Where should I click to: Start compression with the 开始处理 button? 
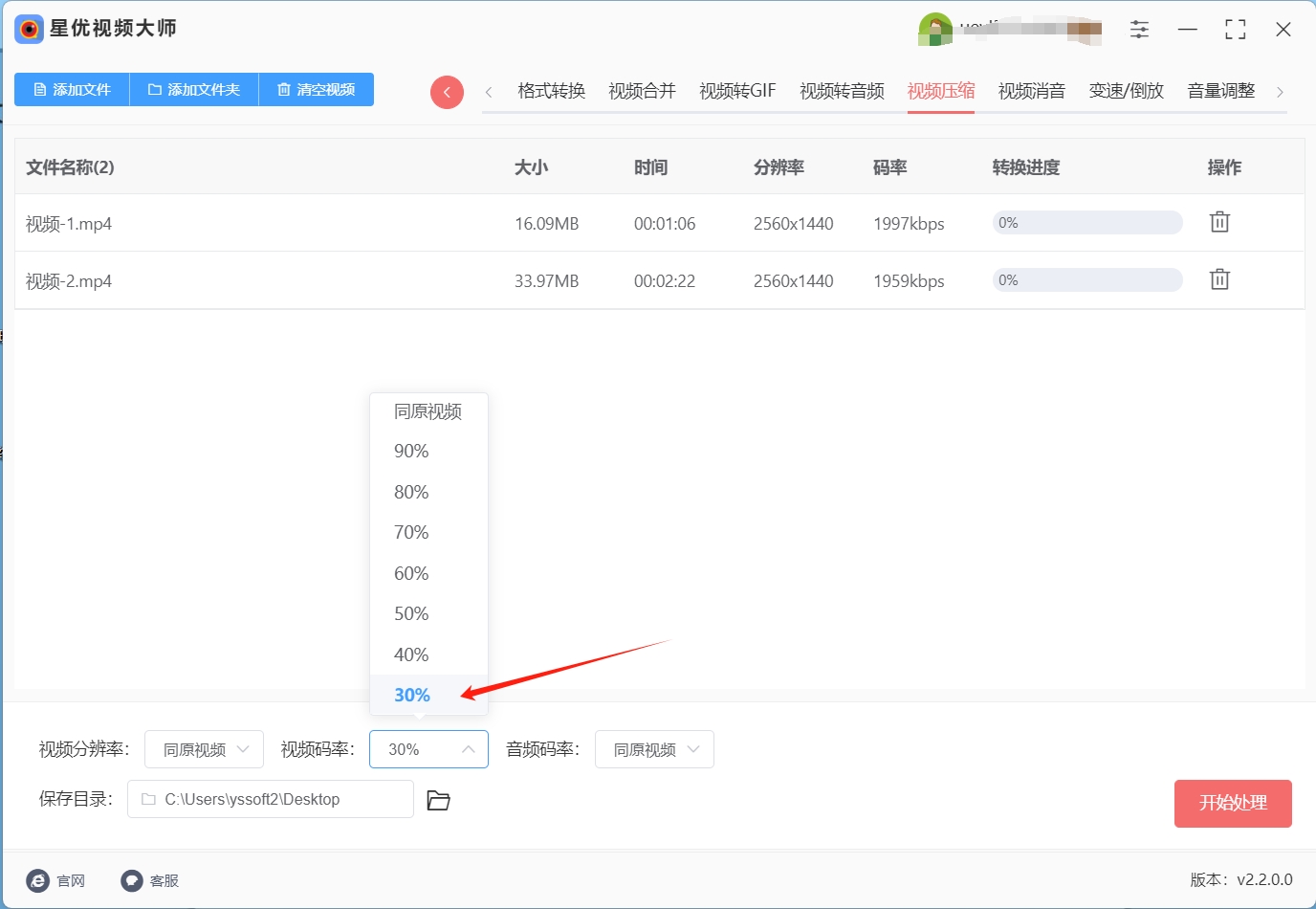coord(1233,803)
